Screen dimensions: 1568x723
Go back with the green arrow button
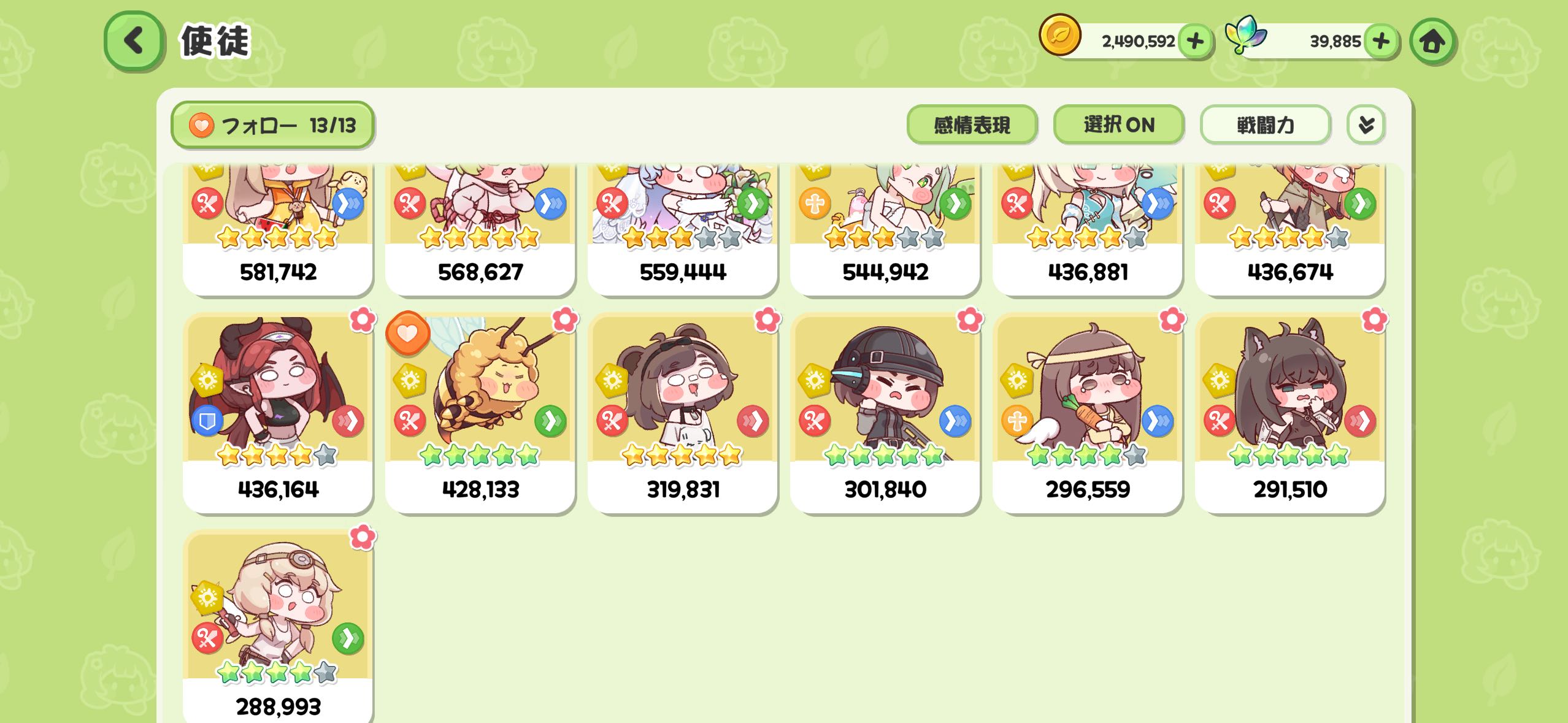point(134,41)
